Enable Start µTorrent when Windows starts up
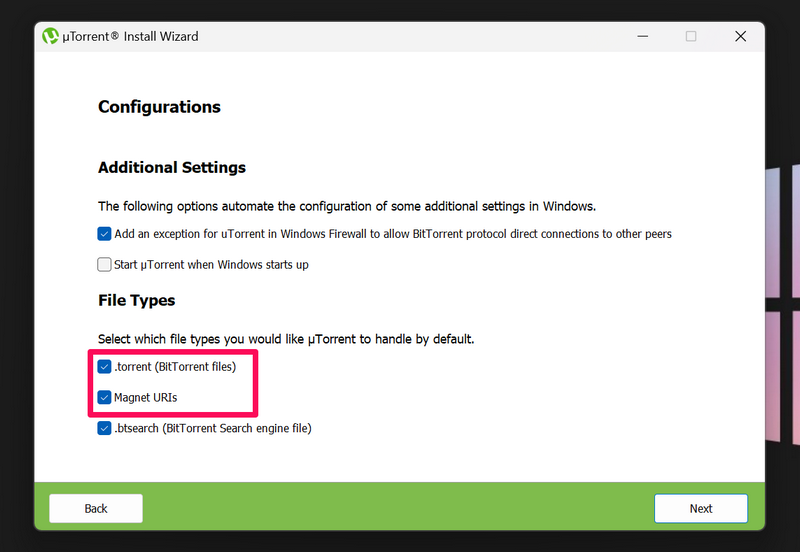 pyautogui.click(x=105, y=265)
